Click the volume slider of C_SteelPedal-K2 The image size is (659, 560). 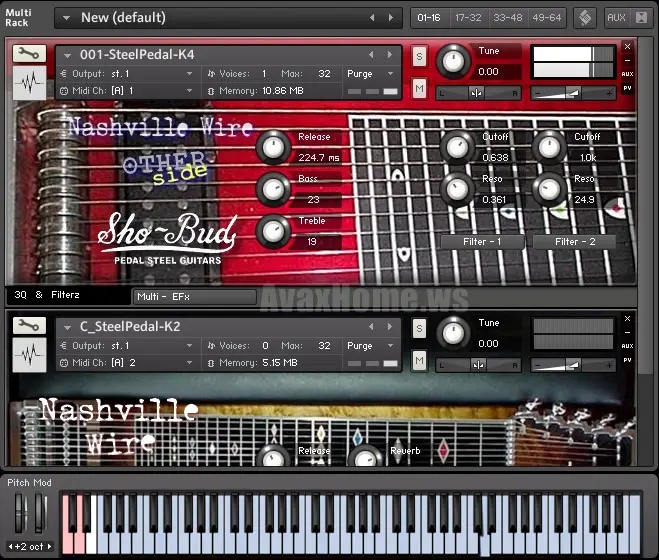(573, 365)
